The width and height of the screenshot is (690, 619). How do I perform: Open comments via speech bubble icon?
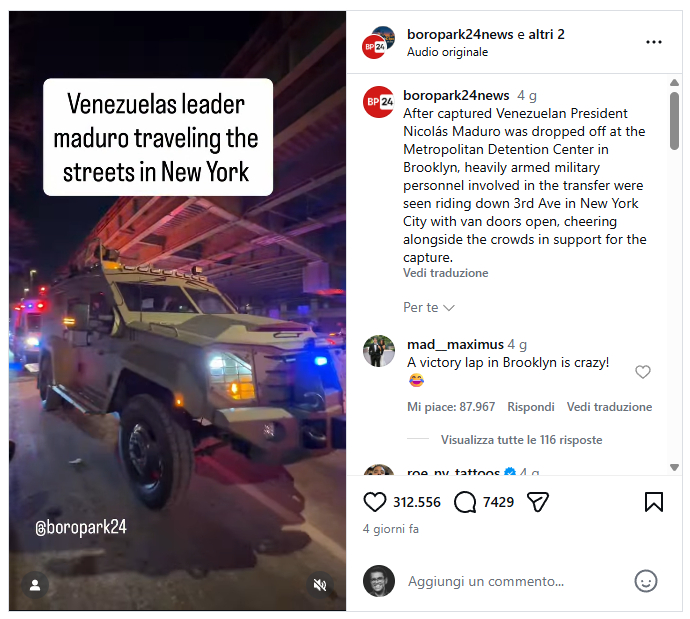pyautogui.click(x=465, y=502)
